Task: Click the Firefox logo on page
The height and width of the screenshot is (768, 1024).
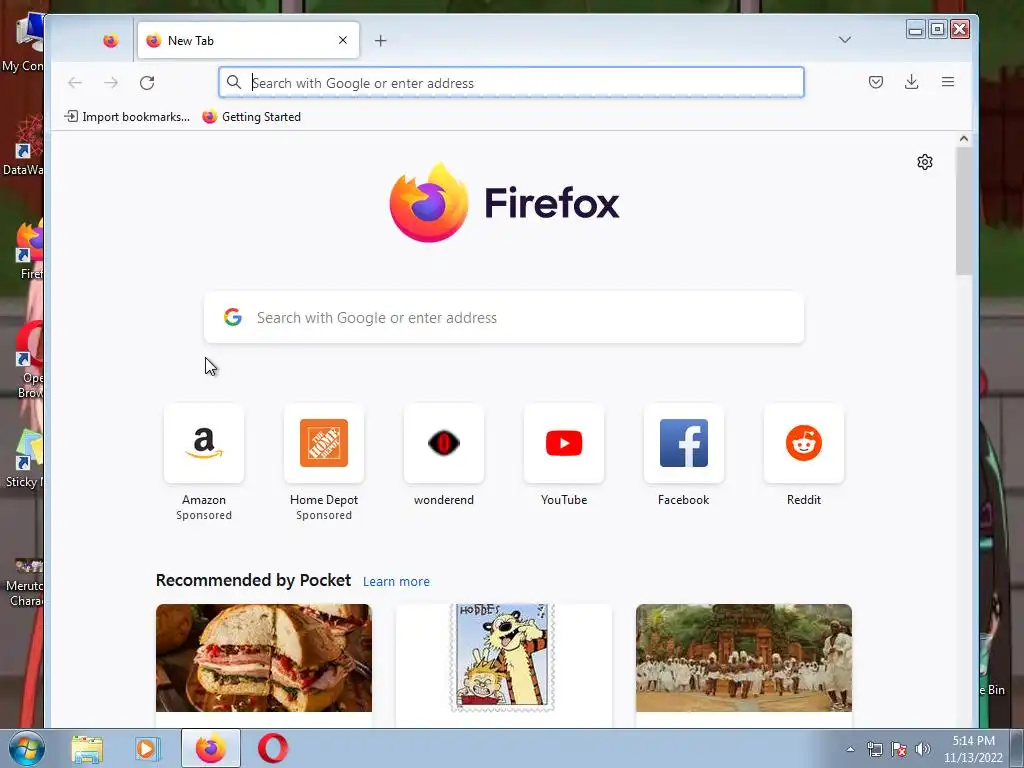Action: click(x=504, y=202)
